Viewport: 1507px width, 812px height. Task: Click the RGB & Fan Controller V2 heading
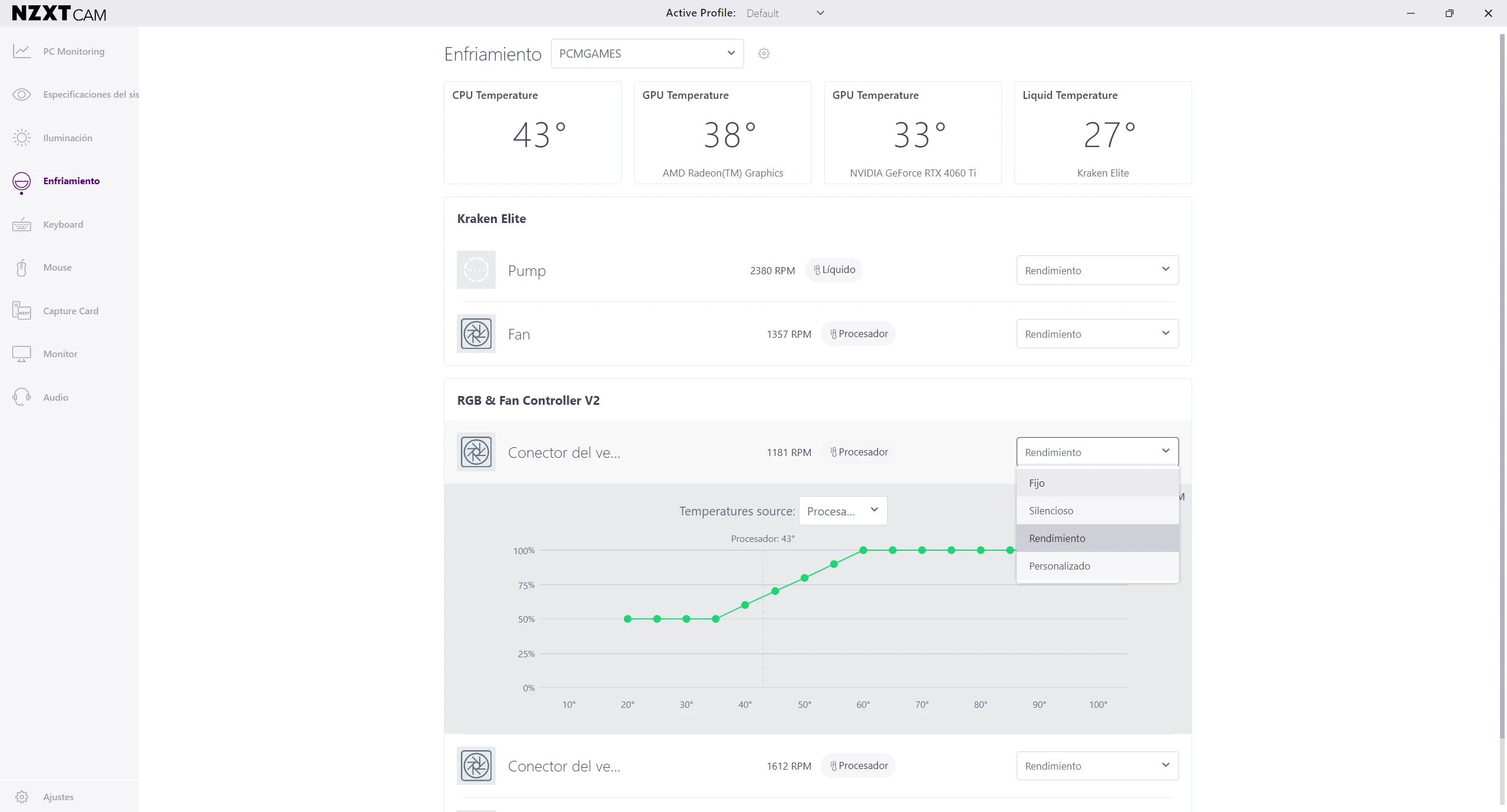coord(528,400)
